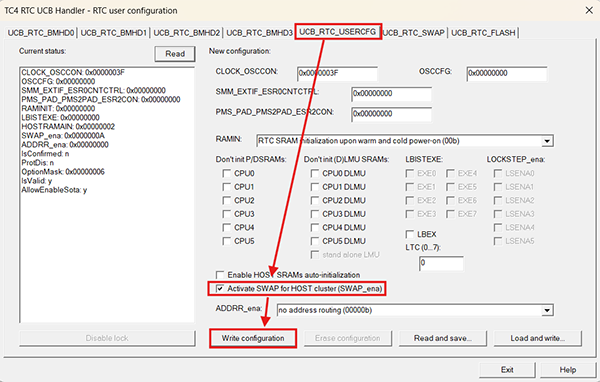Select the ADDRR_ena: 0x00000000 status line
The image size is (600, 382).
tap(65, 145)
